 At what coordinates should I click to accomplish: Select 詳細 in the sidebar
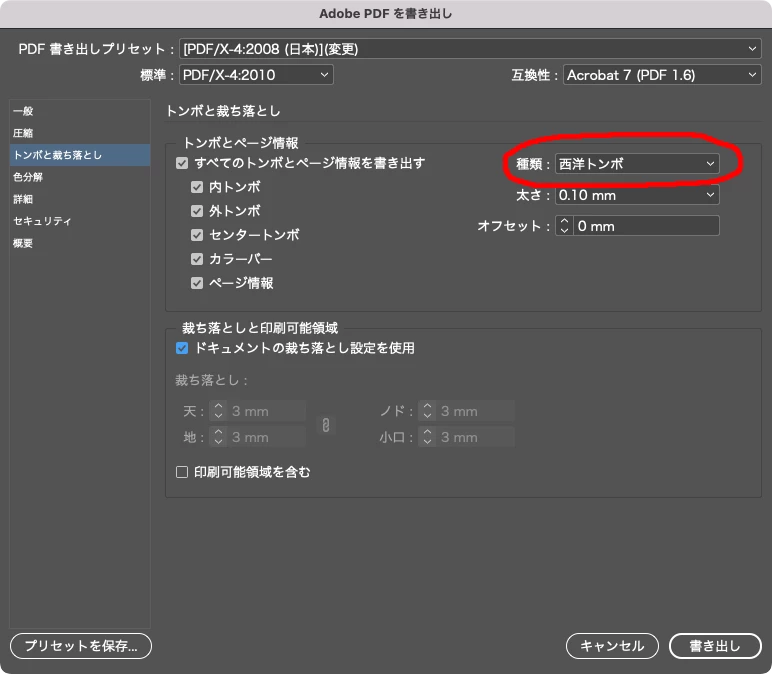[x=80, y=199]
